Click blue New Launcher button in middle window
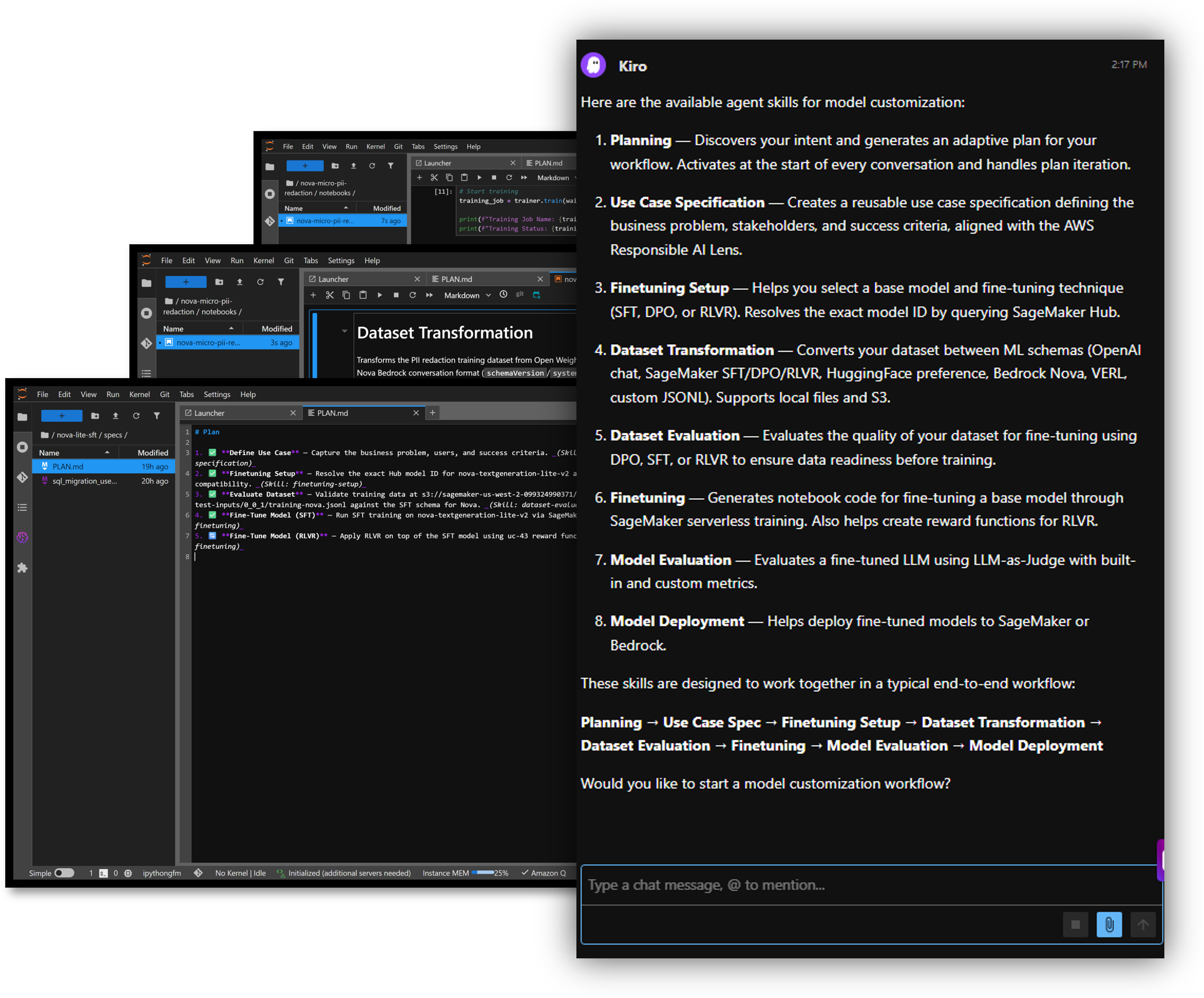 (x=186, y=282)
